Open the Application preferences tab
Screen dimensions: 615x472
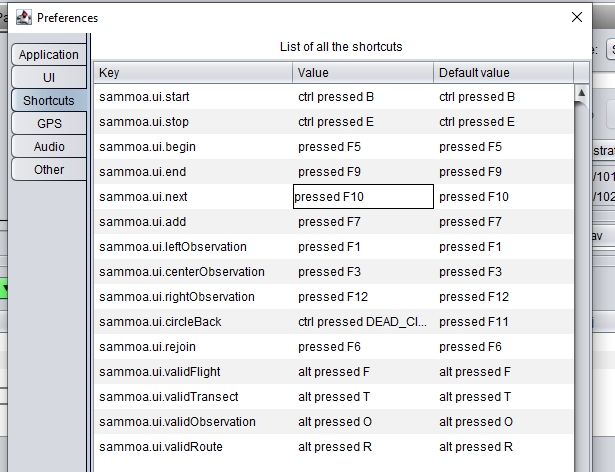click(49, 55)
